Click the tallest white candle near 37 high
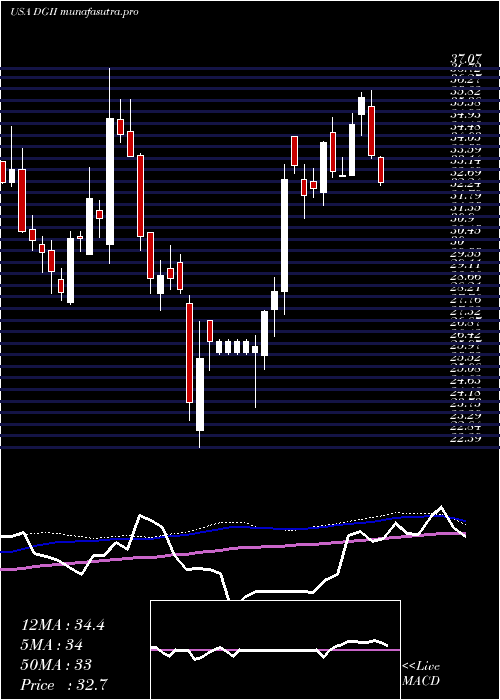 109,181
